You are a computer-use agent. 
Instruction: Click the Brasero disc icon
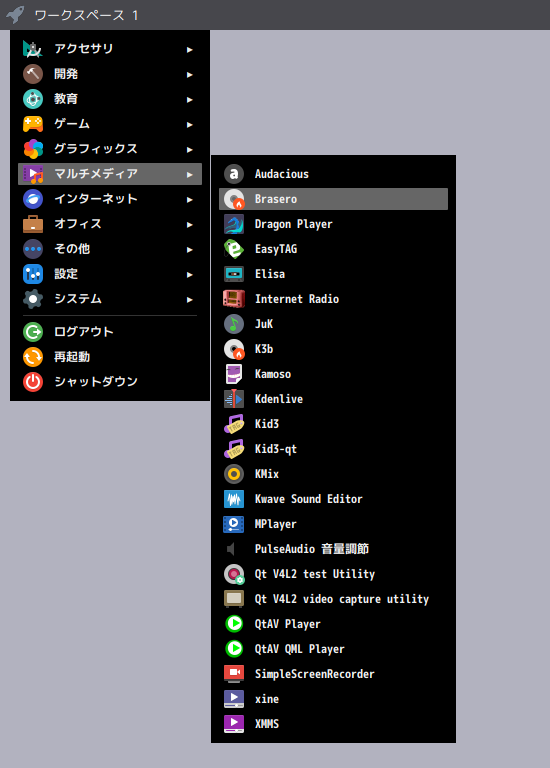pos(234,199)
